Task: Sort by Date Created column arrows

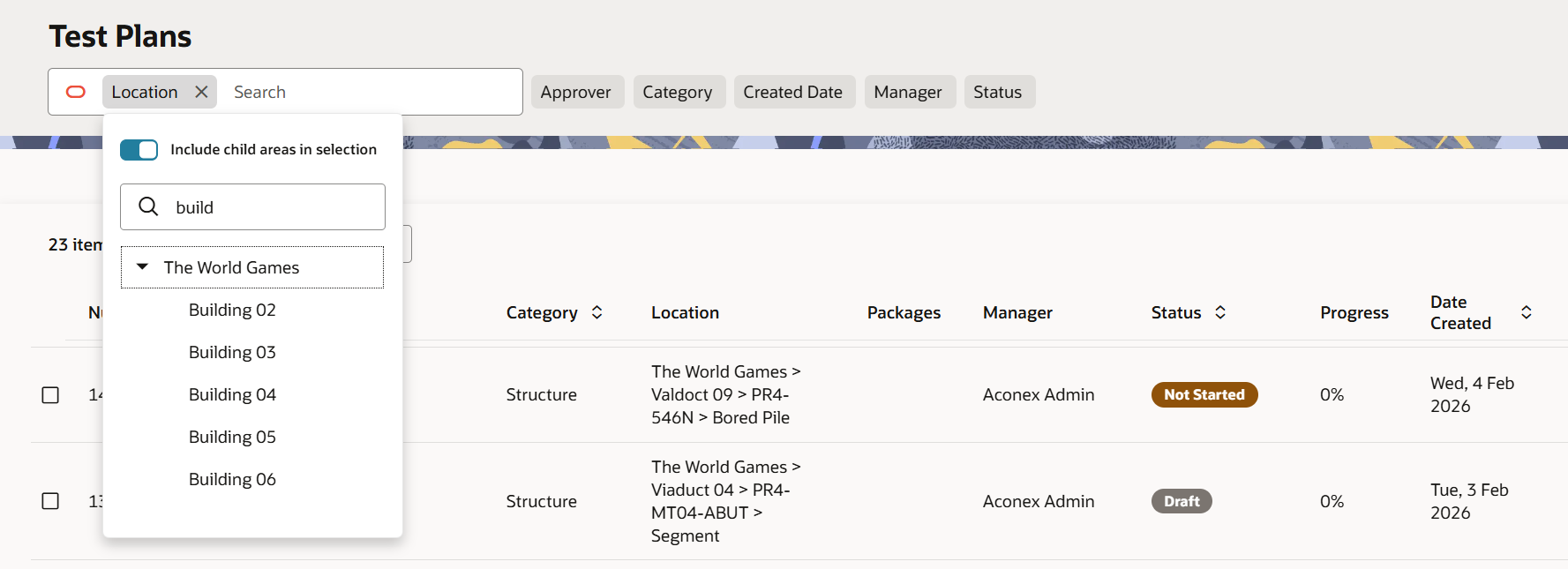Action: point(1526,312)
